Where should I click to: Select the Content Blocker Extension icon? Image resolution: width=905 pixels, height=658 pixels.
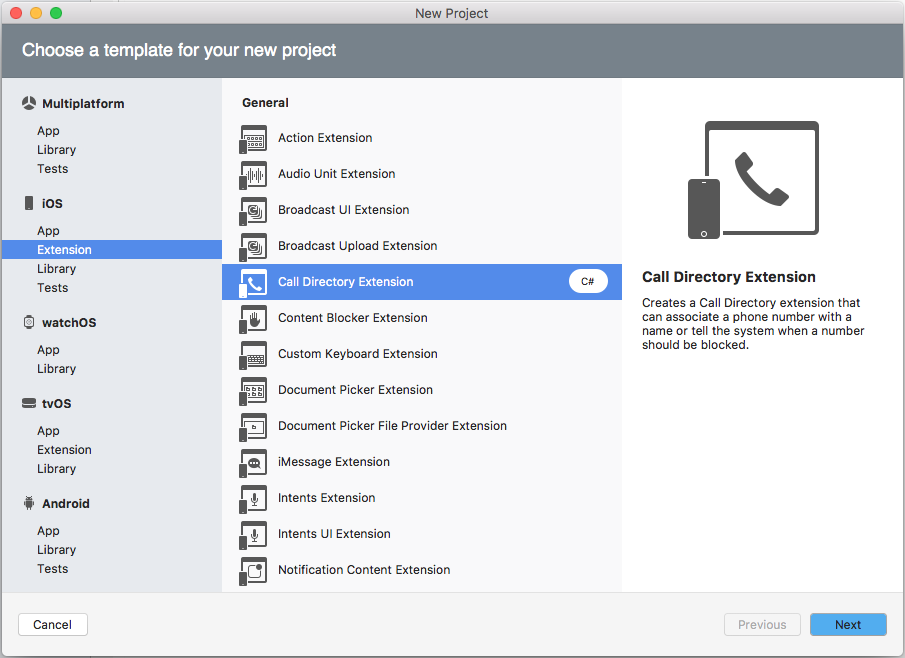(254, 318)
